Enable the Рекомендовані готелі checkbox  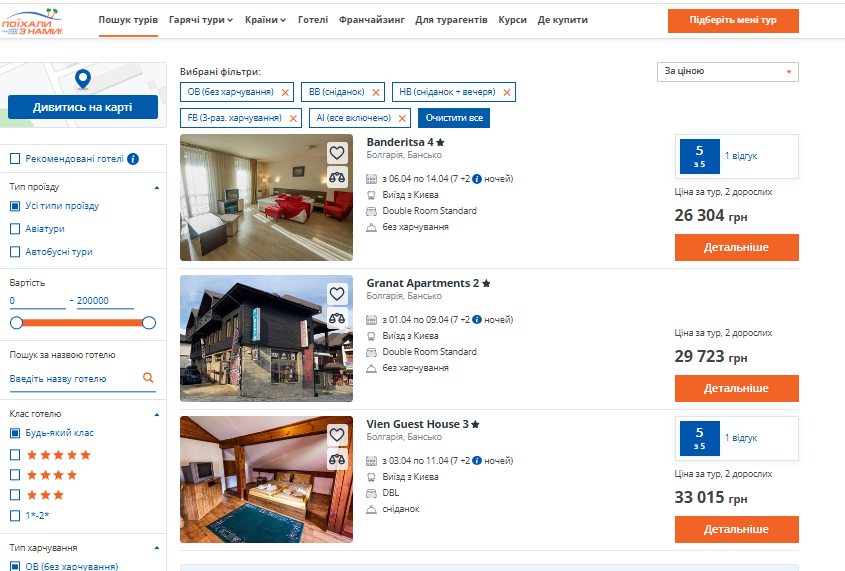pos(15,159)
